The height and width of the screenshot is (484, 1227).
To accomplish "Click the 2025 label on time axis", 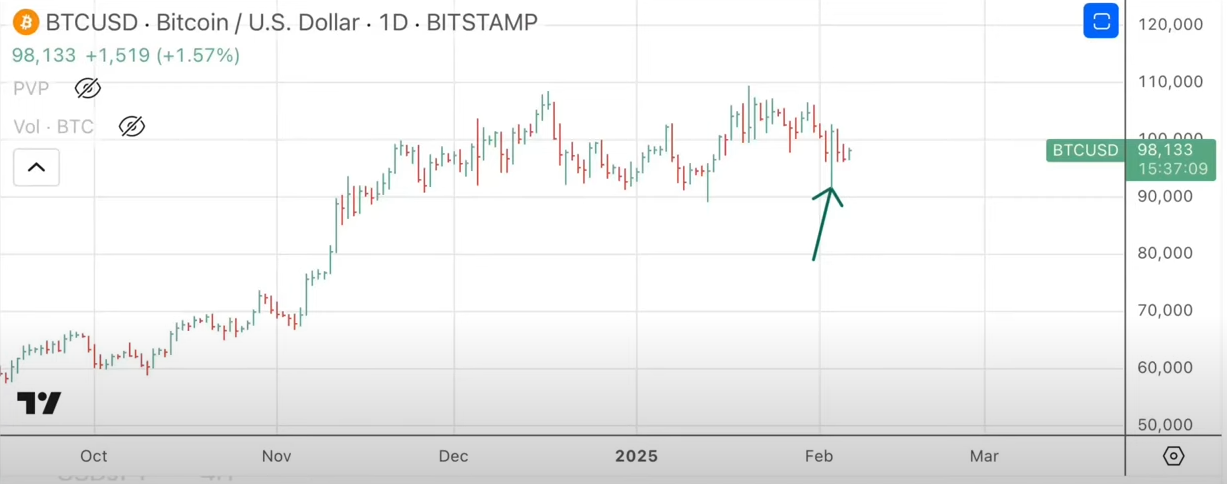I will coord(636,456).
